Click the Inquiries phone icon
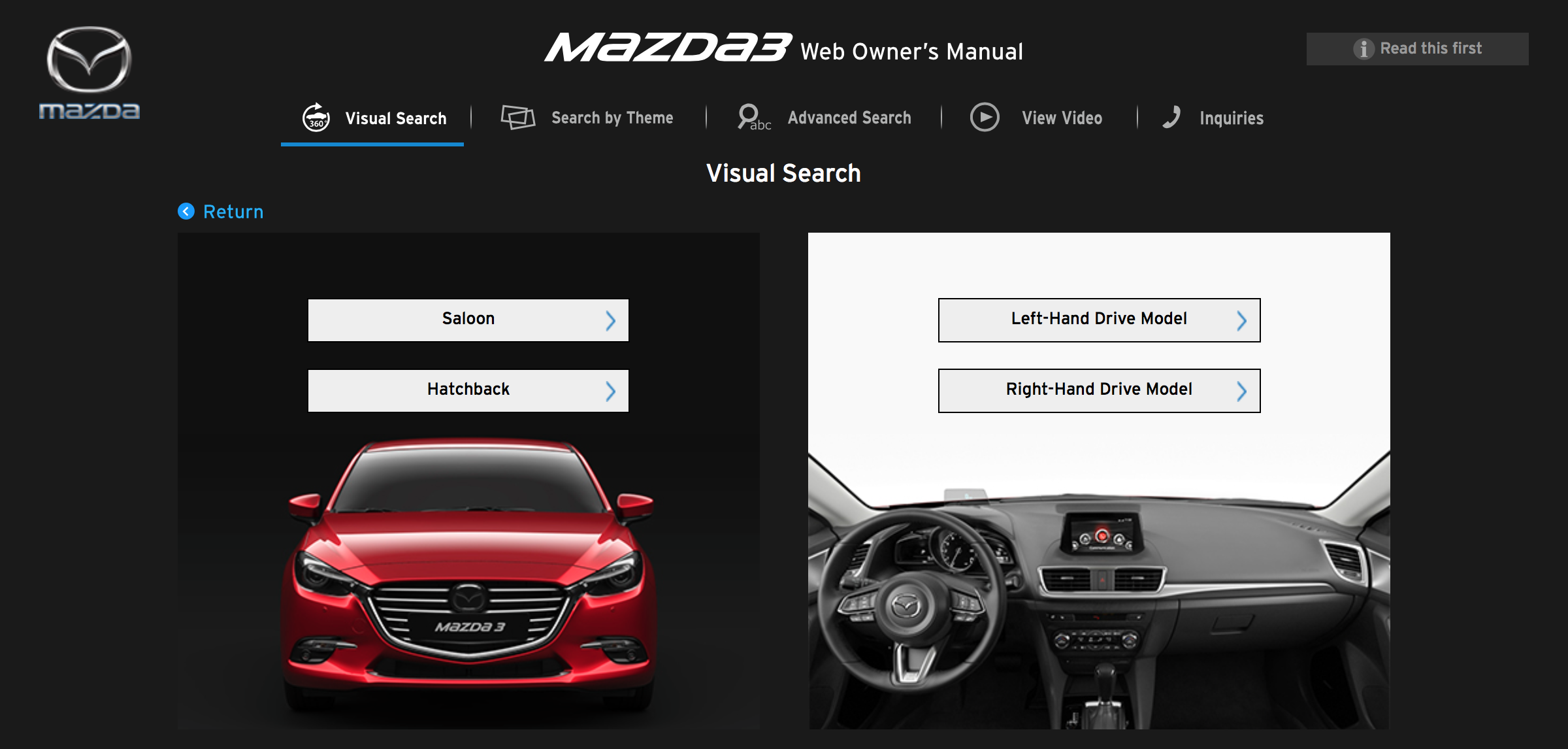This screenshot has width=1568, height=749. point(1171,118)
